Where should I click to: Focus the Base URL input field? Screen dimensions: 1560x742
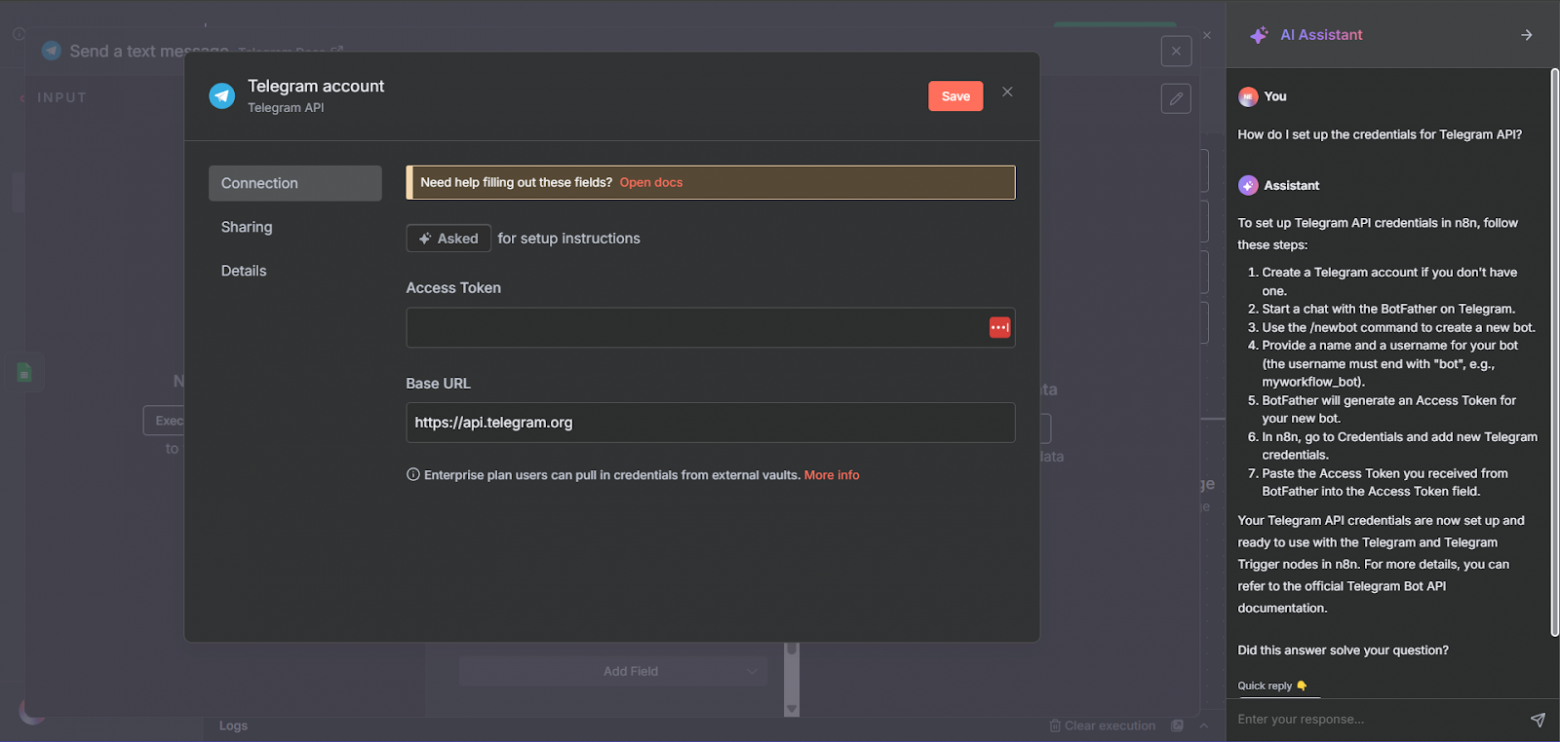710,422
